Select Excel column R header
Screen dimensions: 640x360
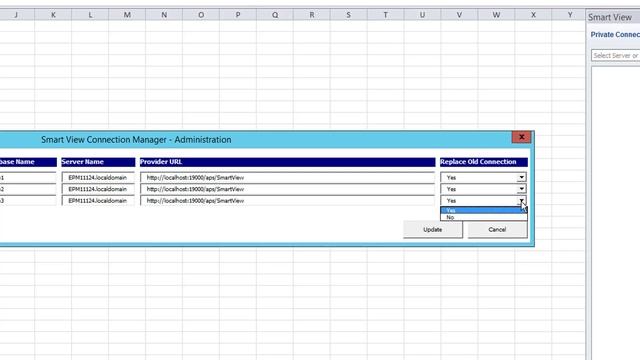tap(312, 15)
